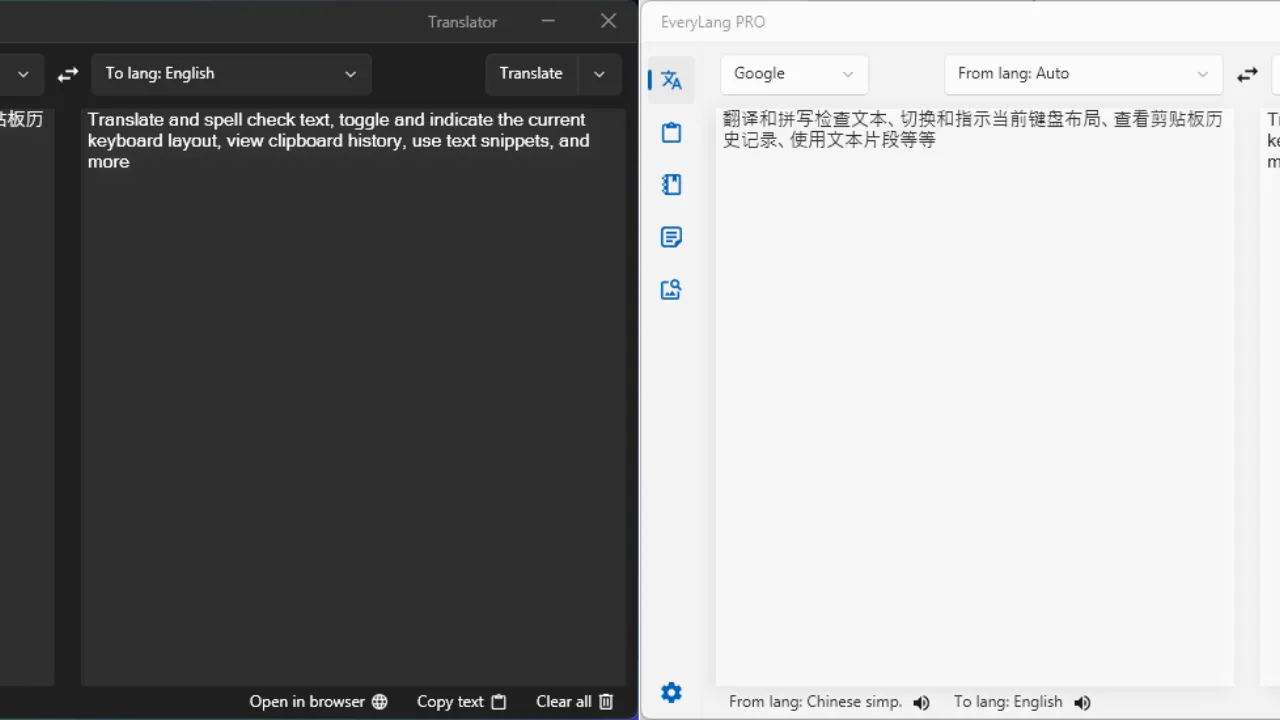Open the fifth sidebar icon above settings
1280x720 pixels.
pos(671,290)
